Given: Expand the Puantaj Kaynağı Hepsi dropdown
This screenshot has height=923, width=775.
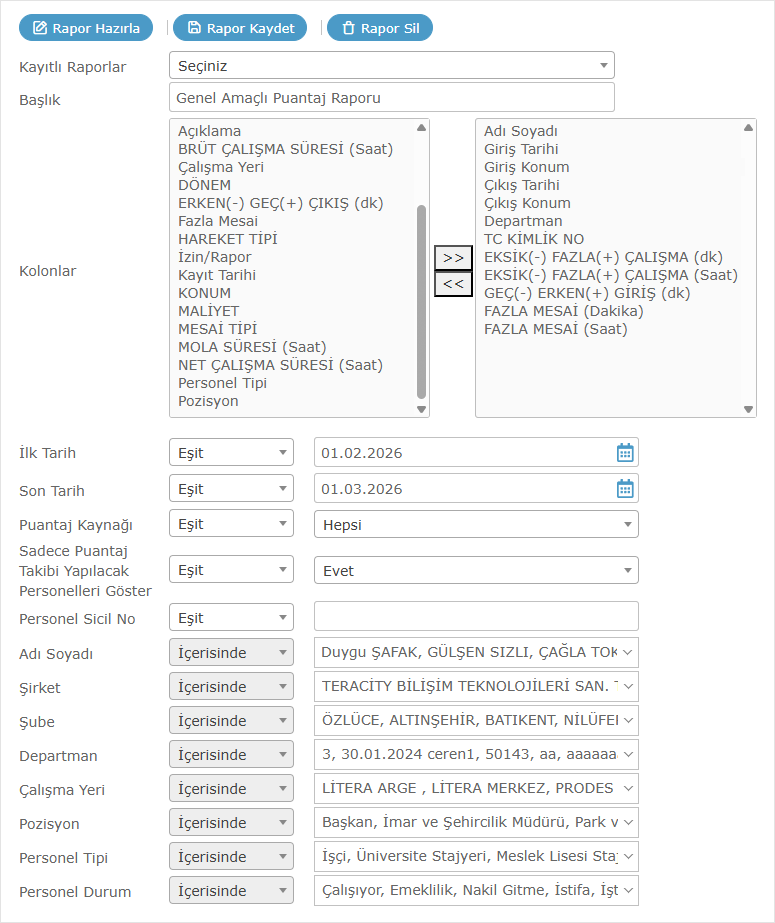Looking at the screenshot, I should pyautogui.click(x=476, y=524).
